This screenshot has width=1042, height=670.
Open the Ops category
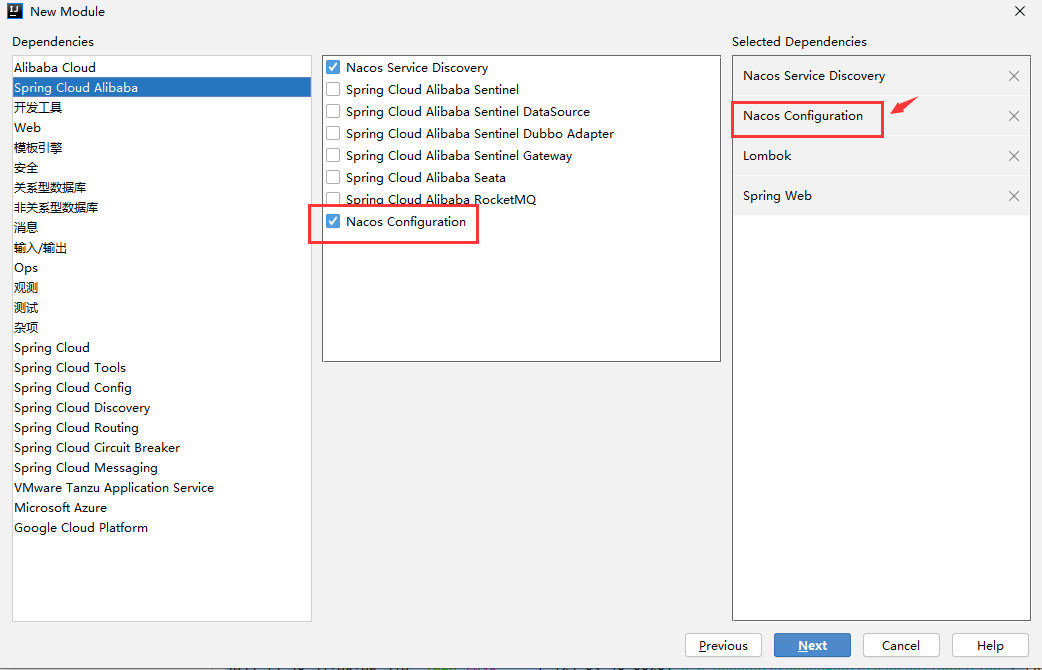[x=161, y=267]
